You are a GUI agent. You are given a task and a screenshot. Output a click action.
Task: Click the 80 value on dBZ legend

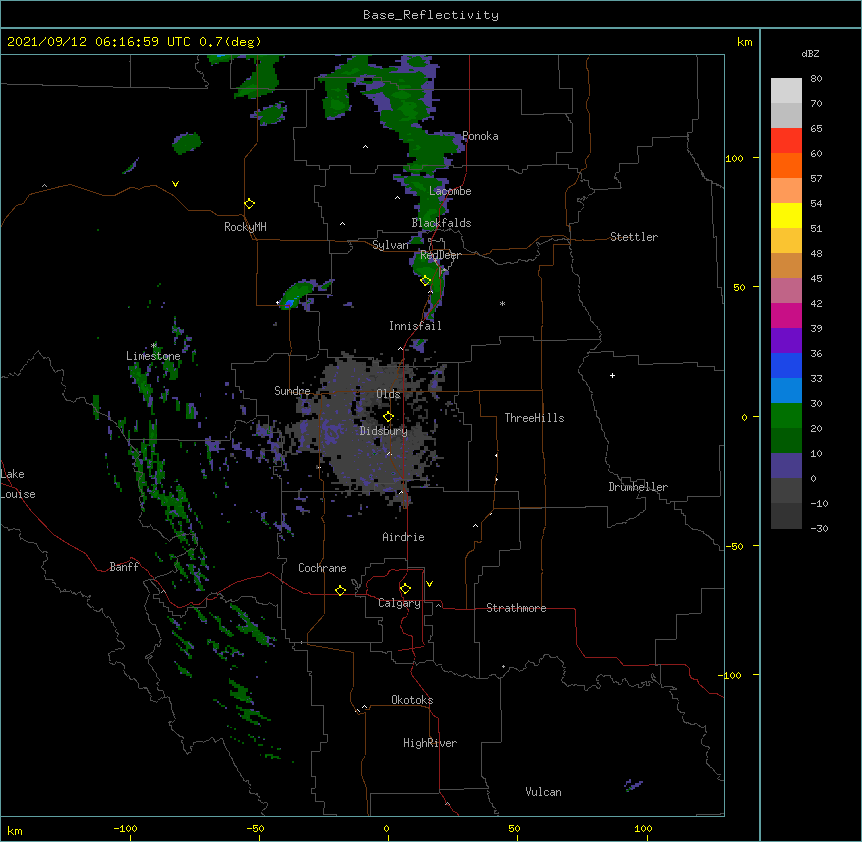816,79
